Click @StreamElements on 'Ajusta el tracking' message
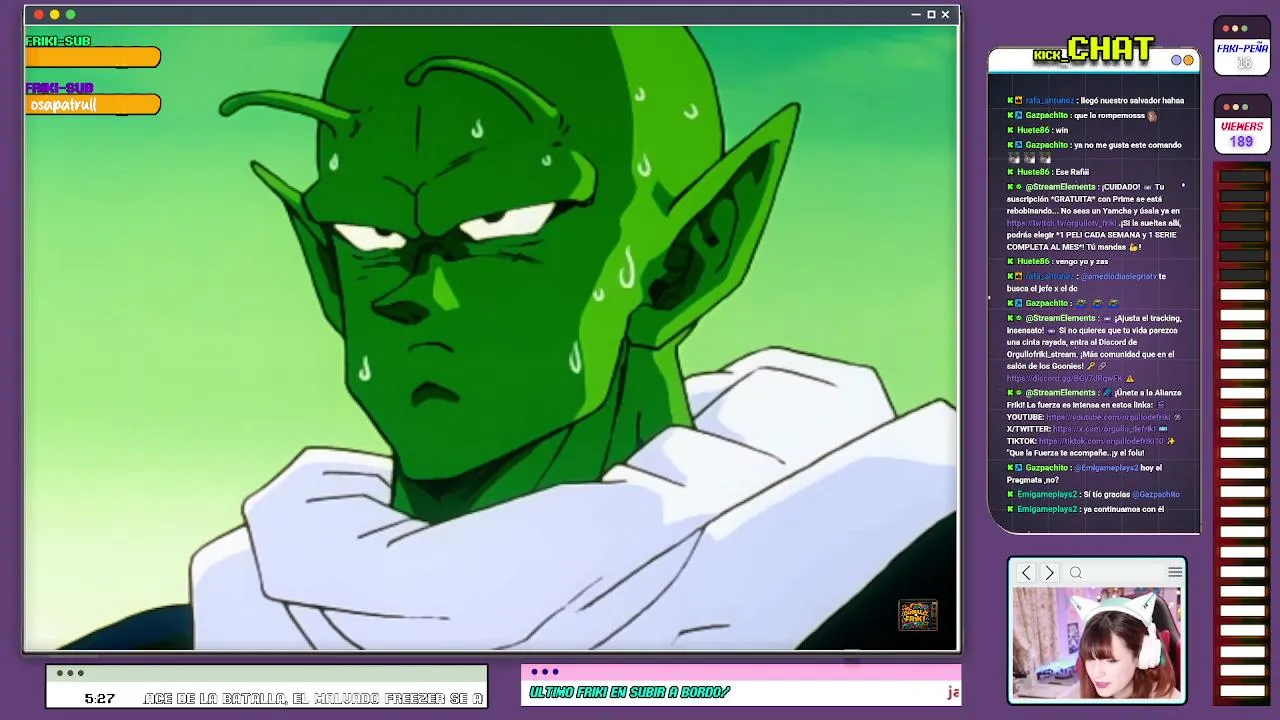This screenshot has width=1280, height=720. tap(1061, 318)
